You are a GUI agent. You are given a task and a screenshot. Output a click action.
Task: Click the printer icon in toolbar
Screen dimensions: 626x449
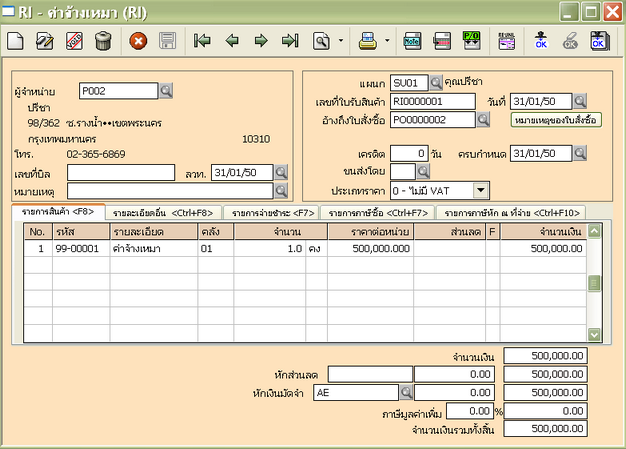(x=367, y=41)
